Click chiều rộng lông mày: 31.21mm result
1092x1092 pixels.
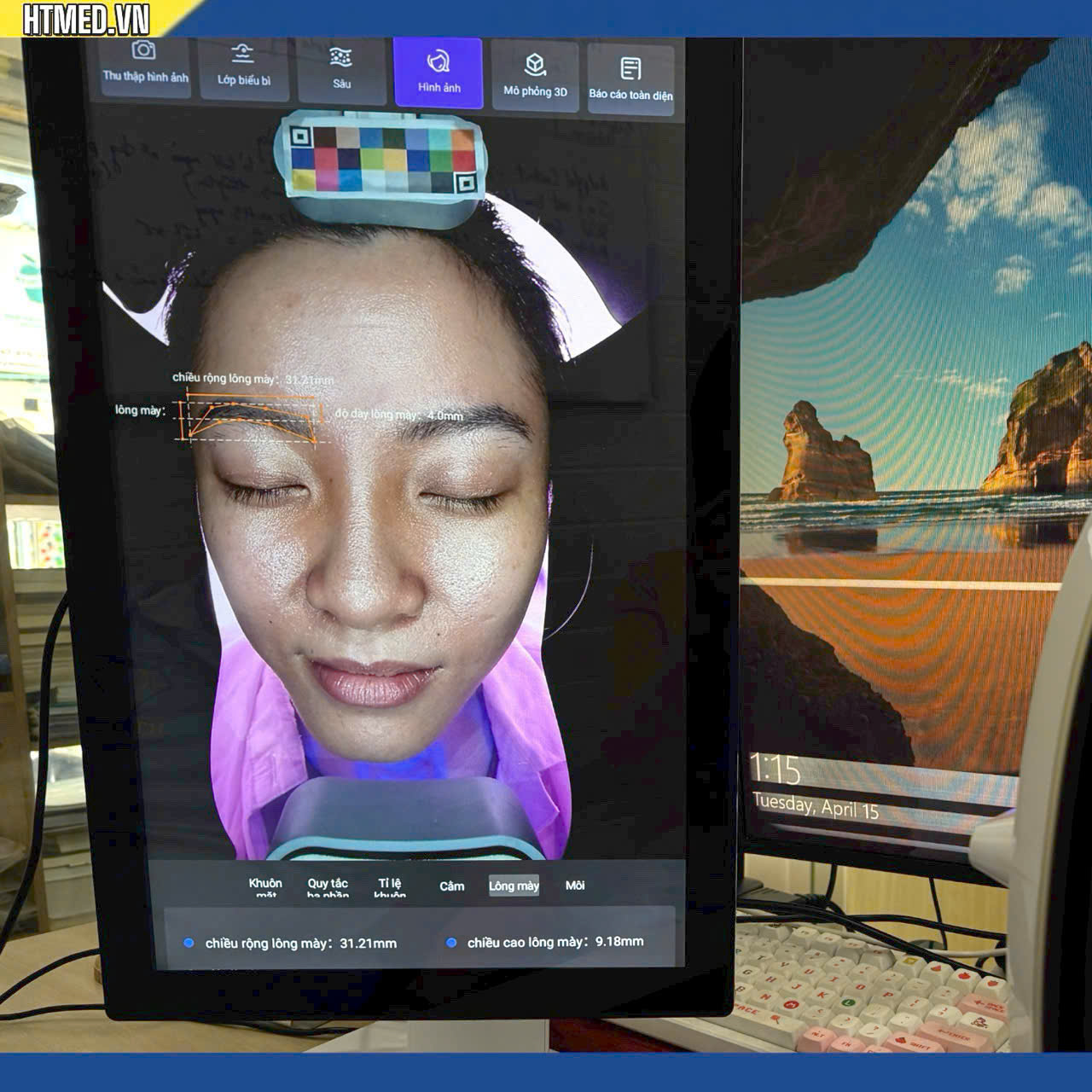tap(300, 944)
